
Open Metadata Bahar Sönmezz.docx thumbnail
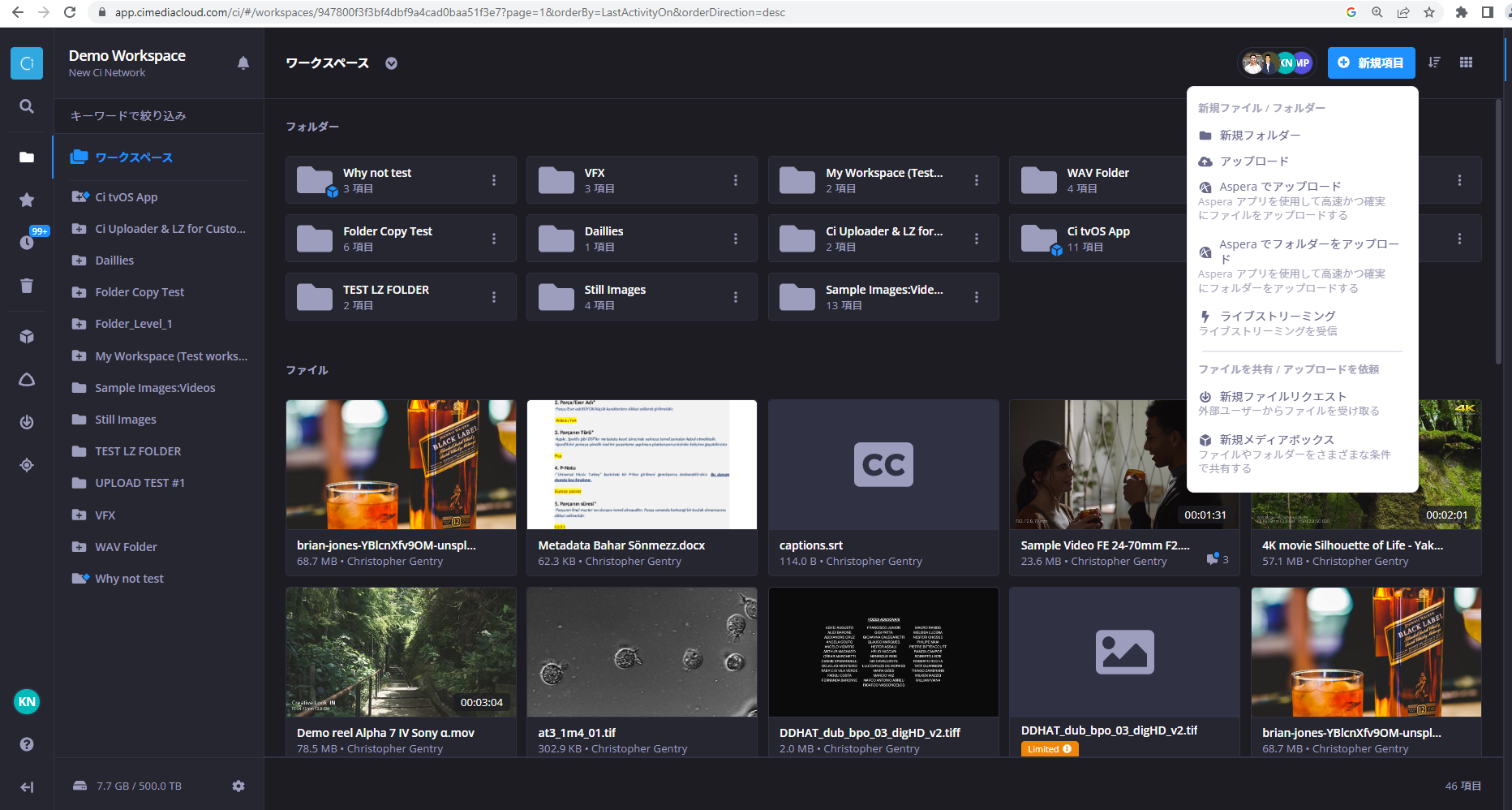642,464
